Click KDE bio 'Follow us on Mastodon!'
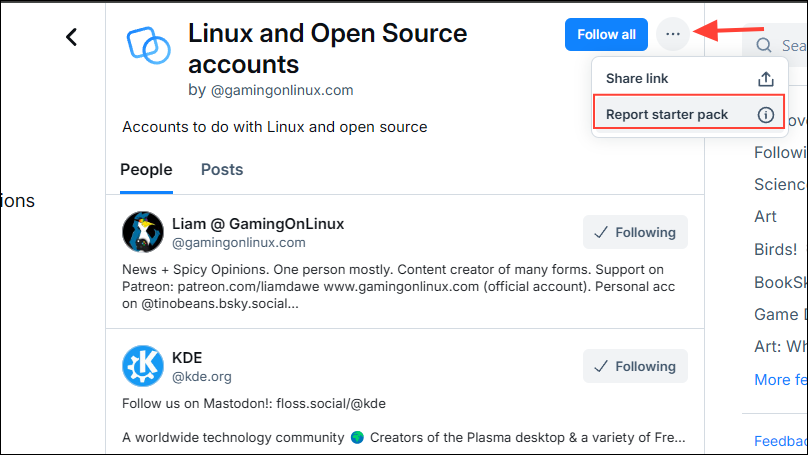Viewport: 808px width, 455px height. click(x=254, y=403)
